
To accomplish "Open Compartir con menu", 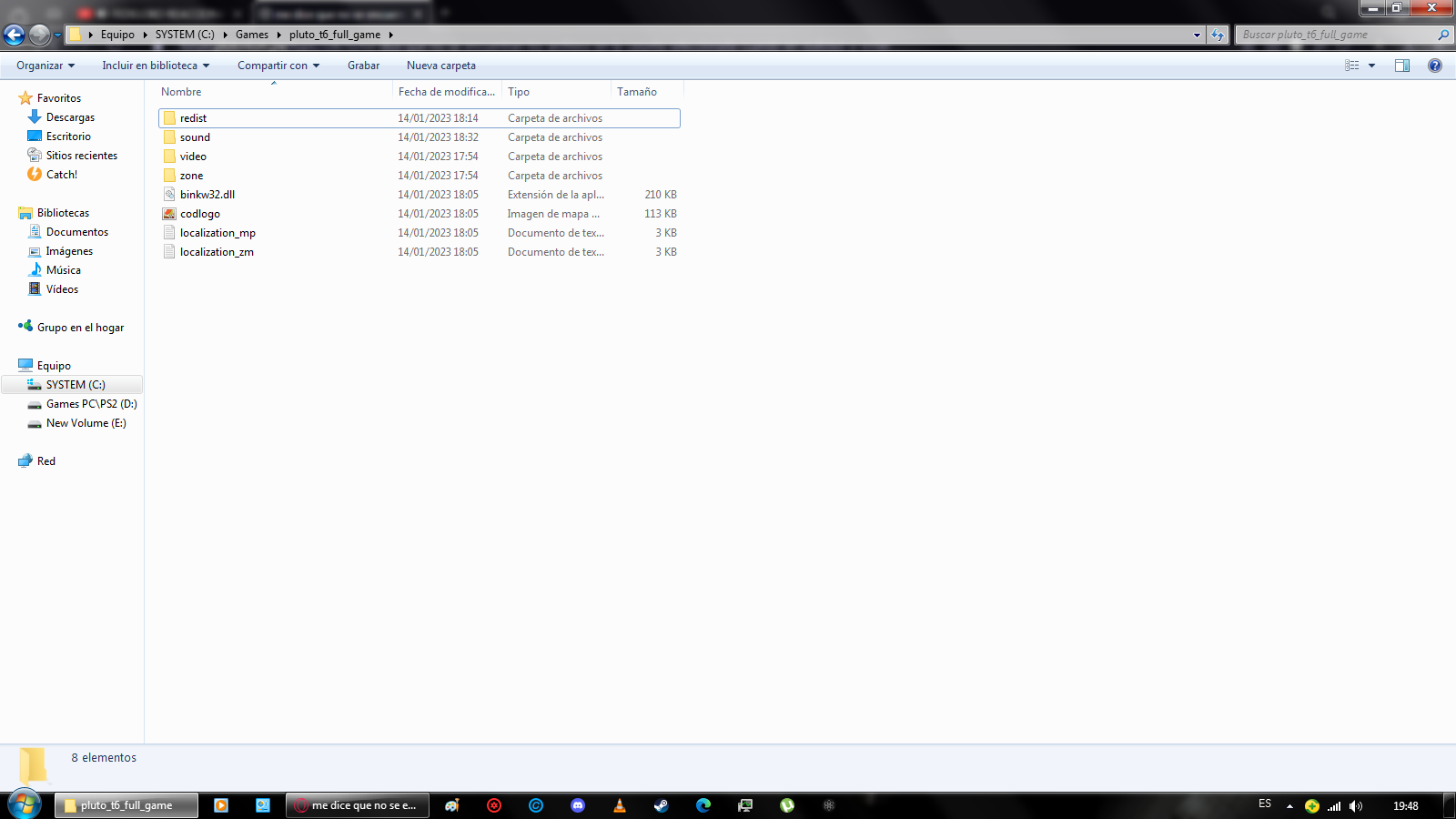I will click(x=278, y=66).
